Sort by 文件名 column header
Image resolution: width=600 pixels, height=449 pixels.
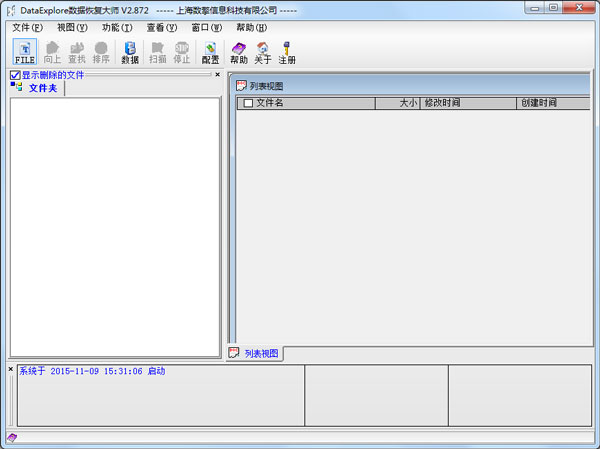pos(306,103)
